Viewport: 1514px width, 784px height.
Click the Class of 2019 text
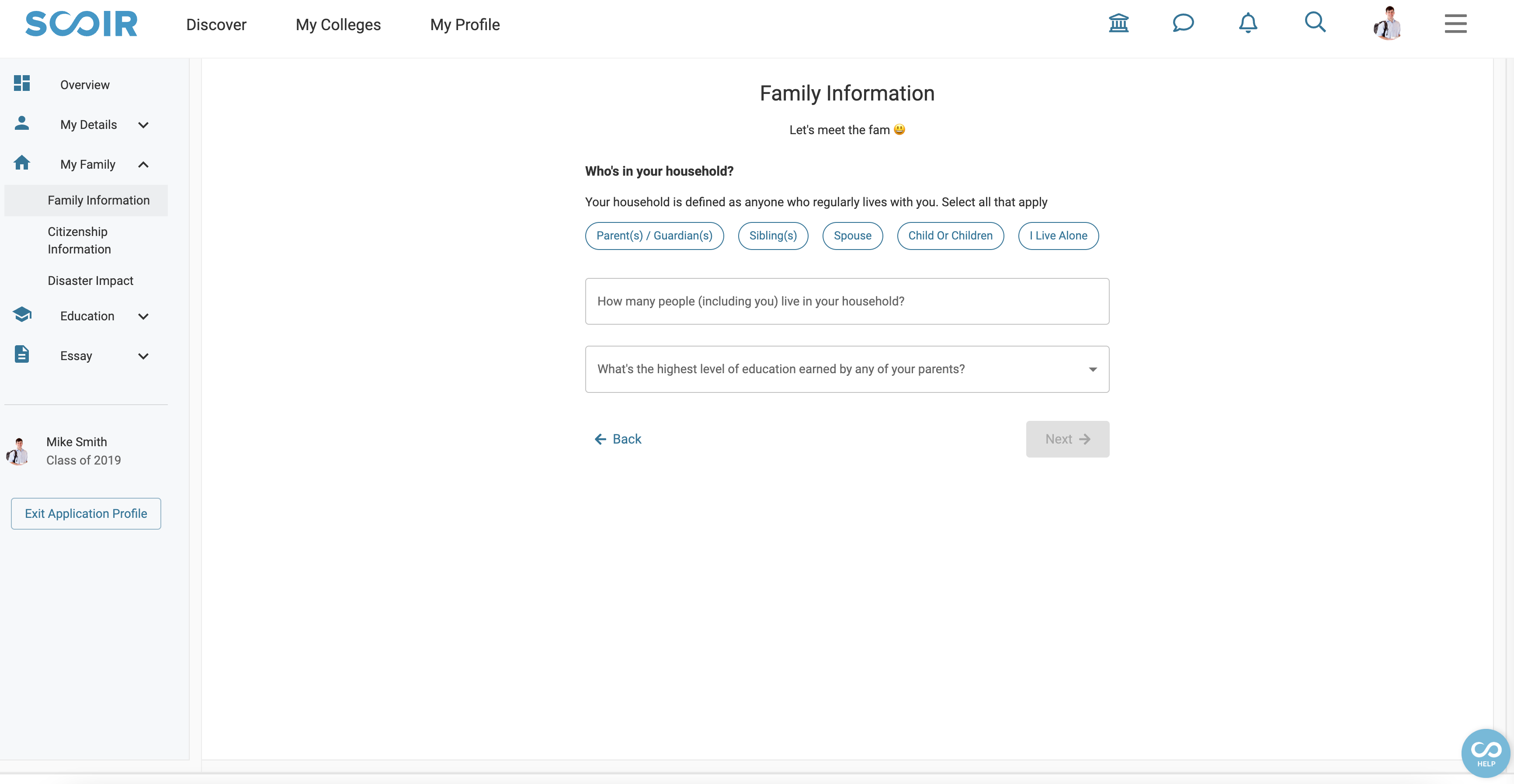point(83,460)
